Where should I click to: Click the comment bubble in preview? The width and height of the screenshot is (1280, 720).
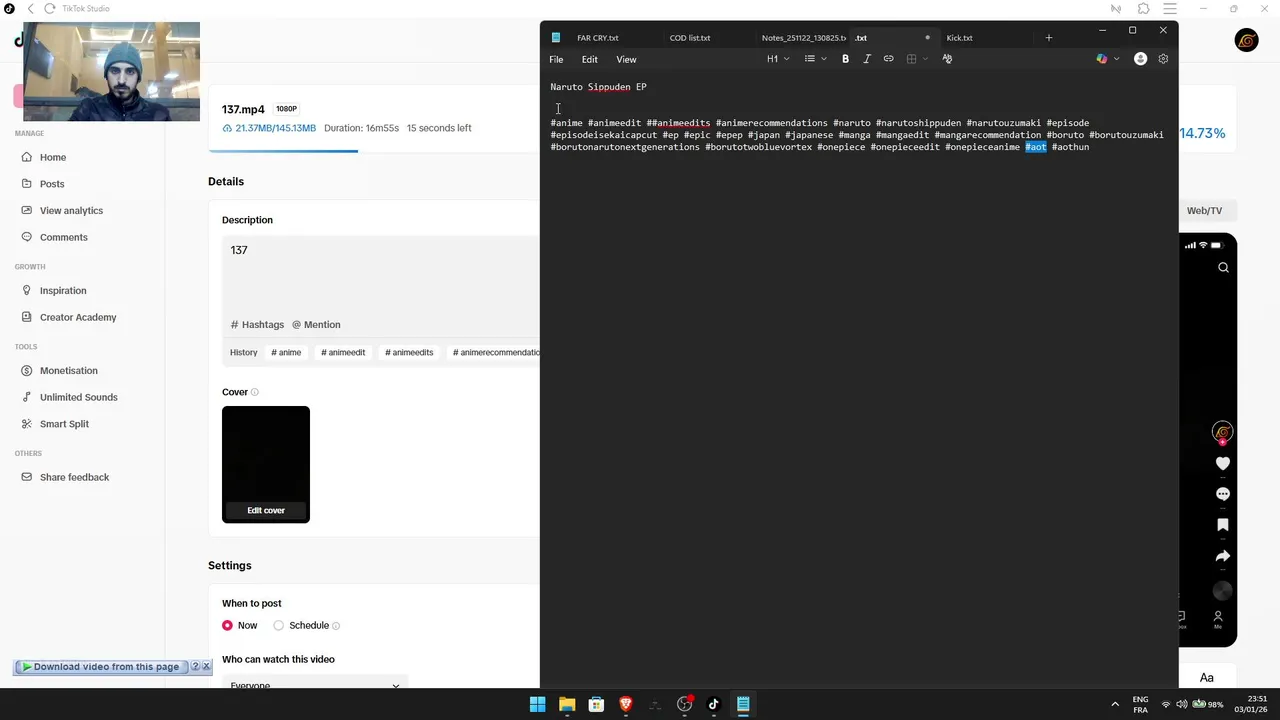1222,494
